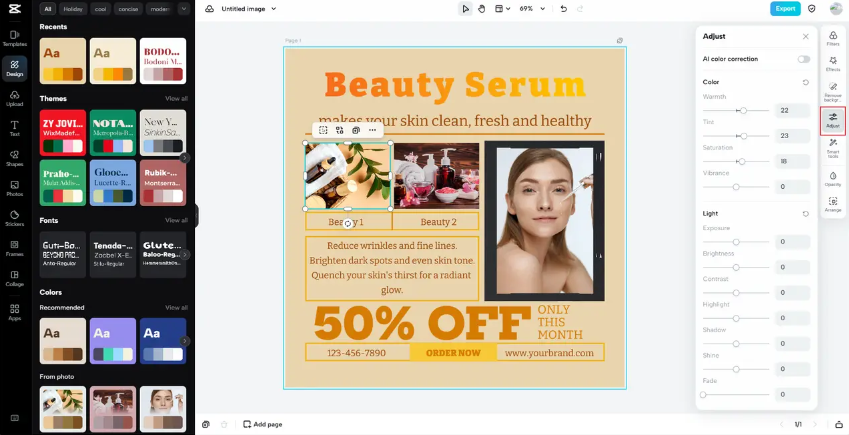Adjust the Warmth slider handle
The height and width of the screenshot is (435, 849).
tap(743, 111)
